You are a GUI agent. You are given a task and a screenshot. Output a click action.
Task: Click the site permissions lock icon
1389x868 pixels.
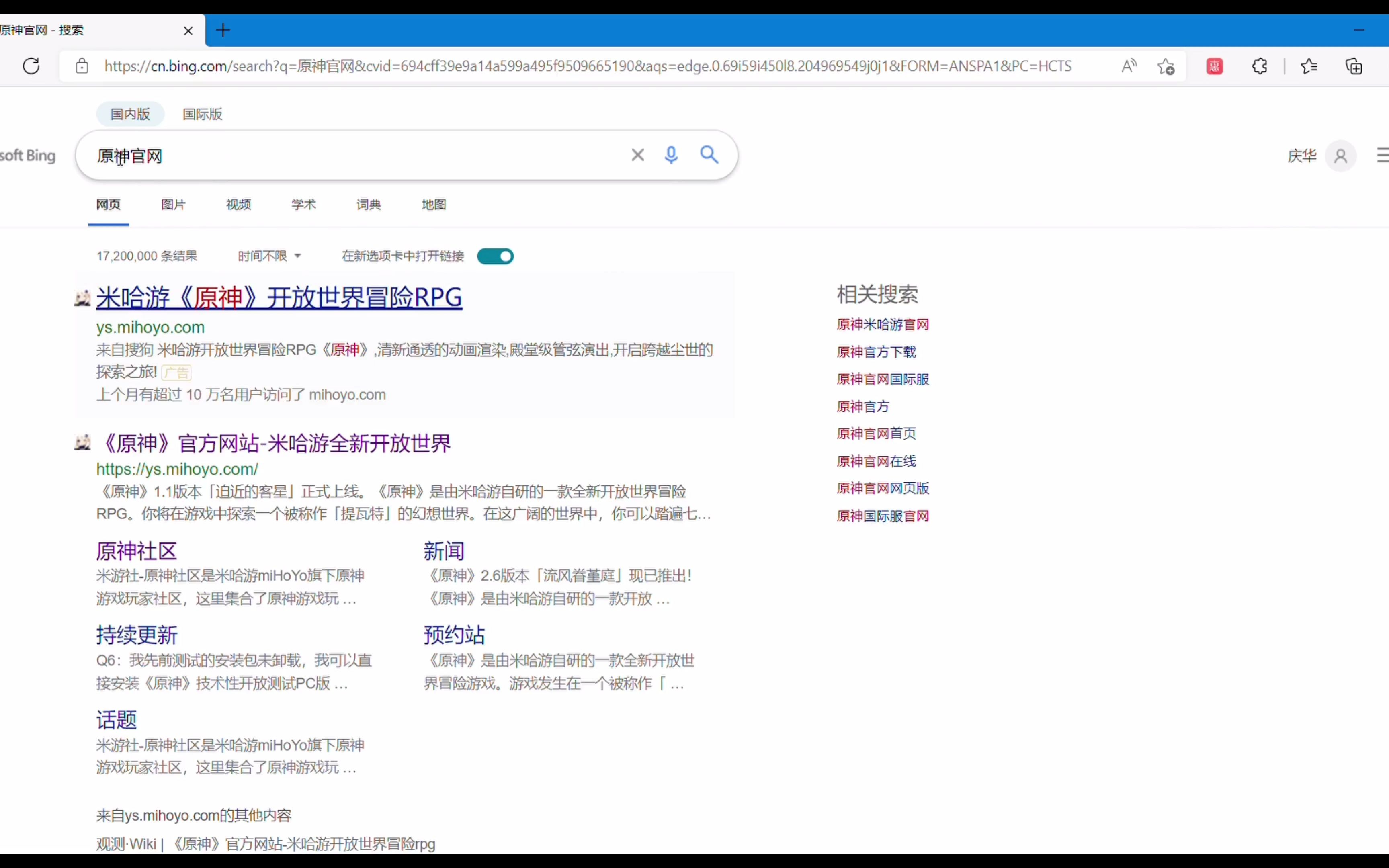pyautogui.click(x=82, y=66)
